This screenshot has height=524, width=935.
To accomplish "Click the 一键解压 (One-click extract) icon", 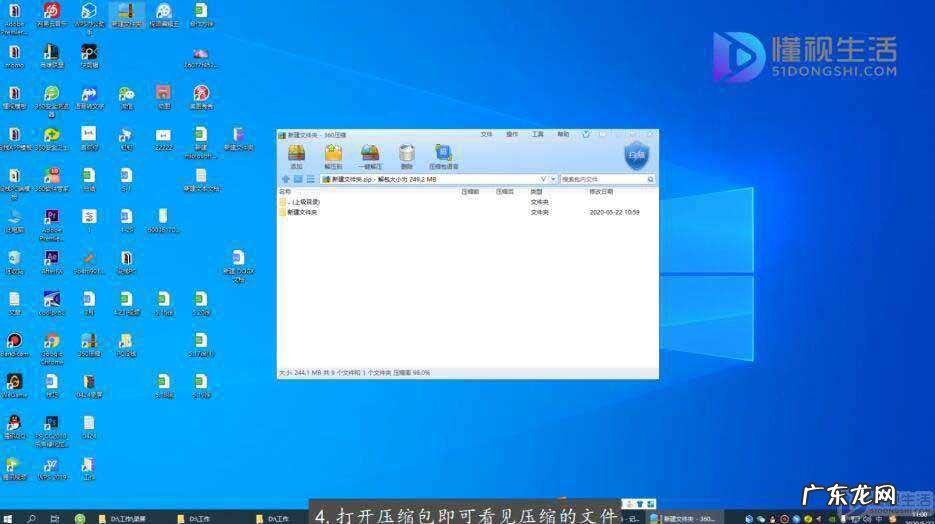I will coord(370,155).
